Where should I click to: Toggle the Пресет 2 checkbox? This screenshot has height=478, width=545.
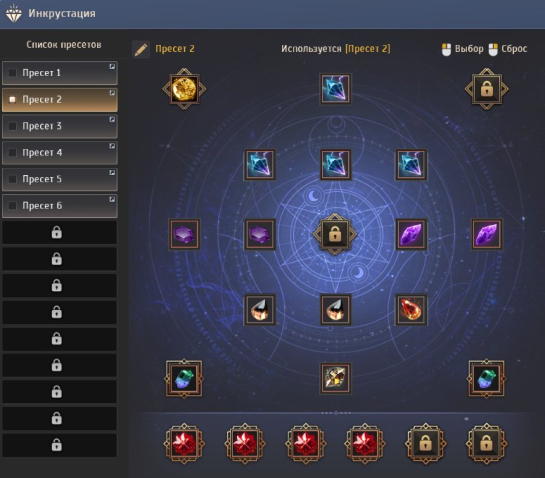(13, 99)
